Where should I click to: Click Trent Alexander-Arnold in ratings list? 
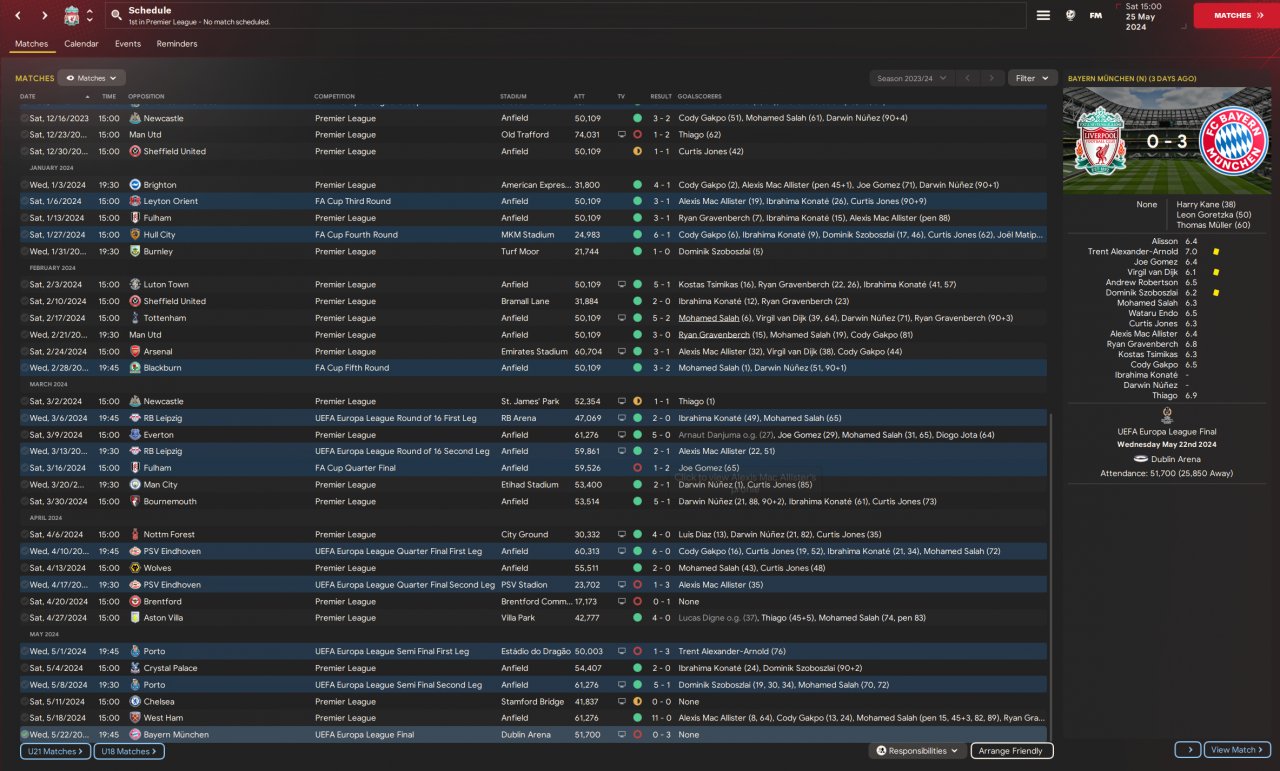click(1133, 252)
